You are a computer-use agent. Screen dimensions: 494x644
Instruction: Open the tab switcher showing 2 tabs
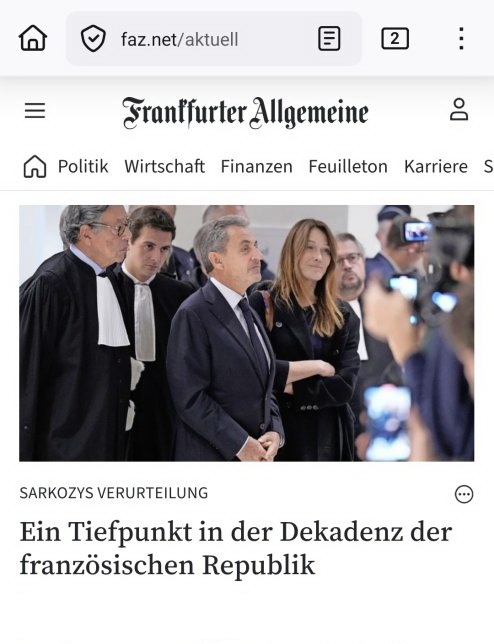(x=395, y=39)
